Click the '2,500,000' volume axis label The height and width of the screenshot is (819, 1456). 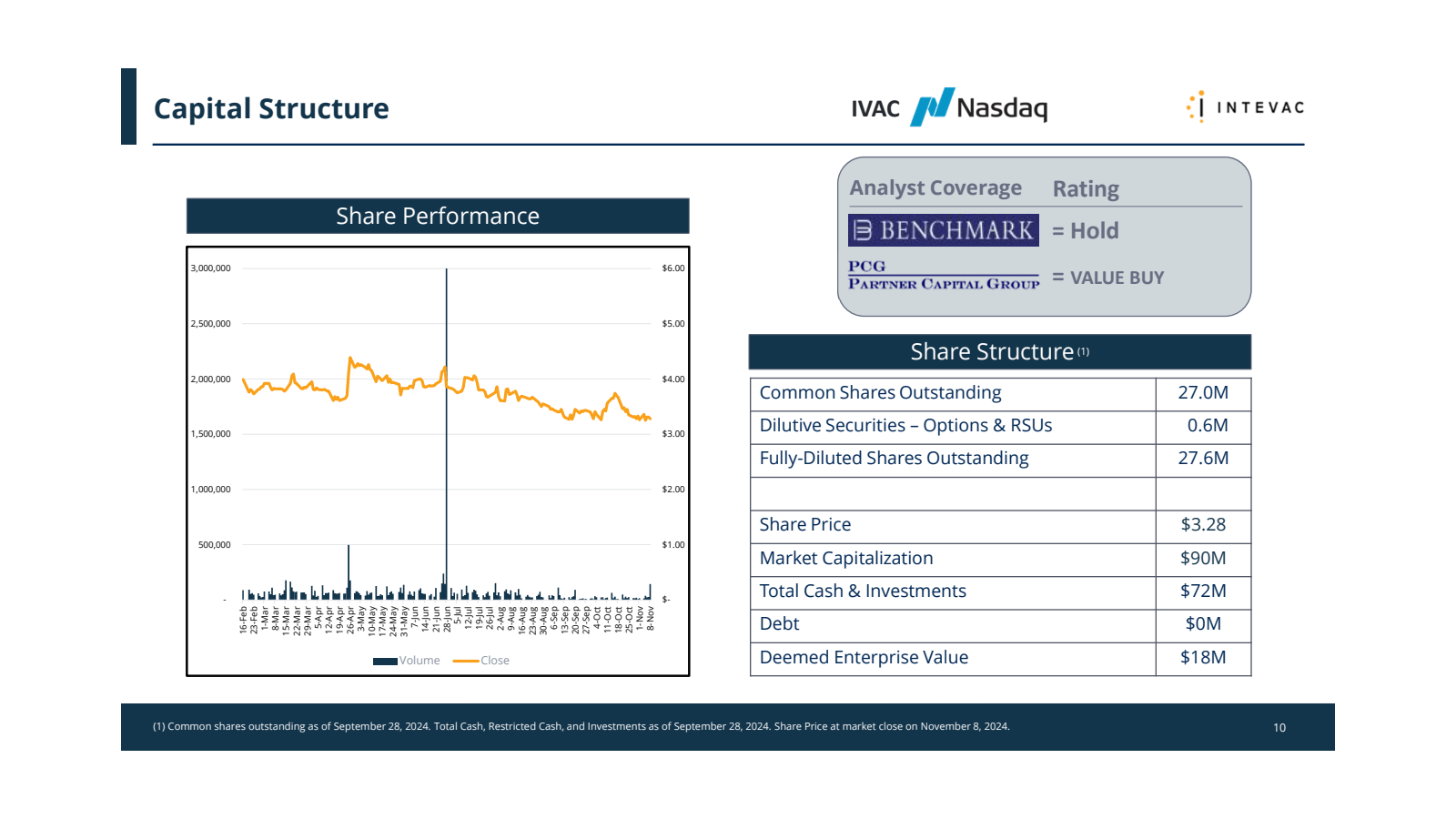[210, 324]
